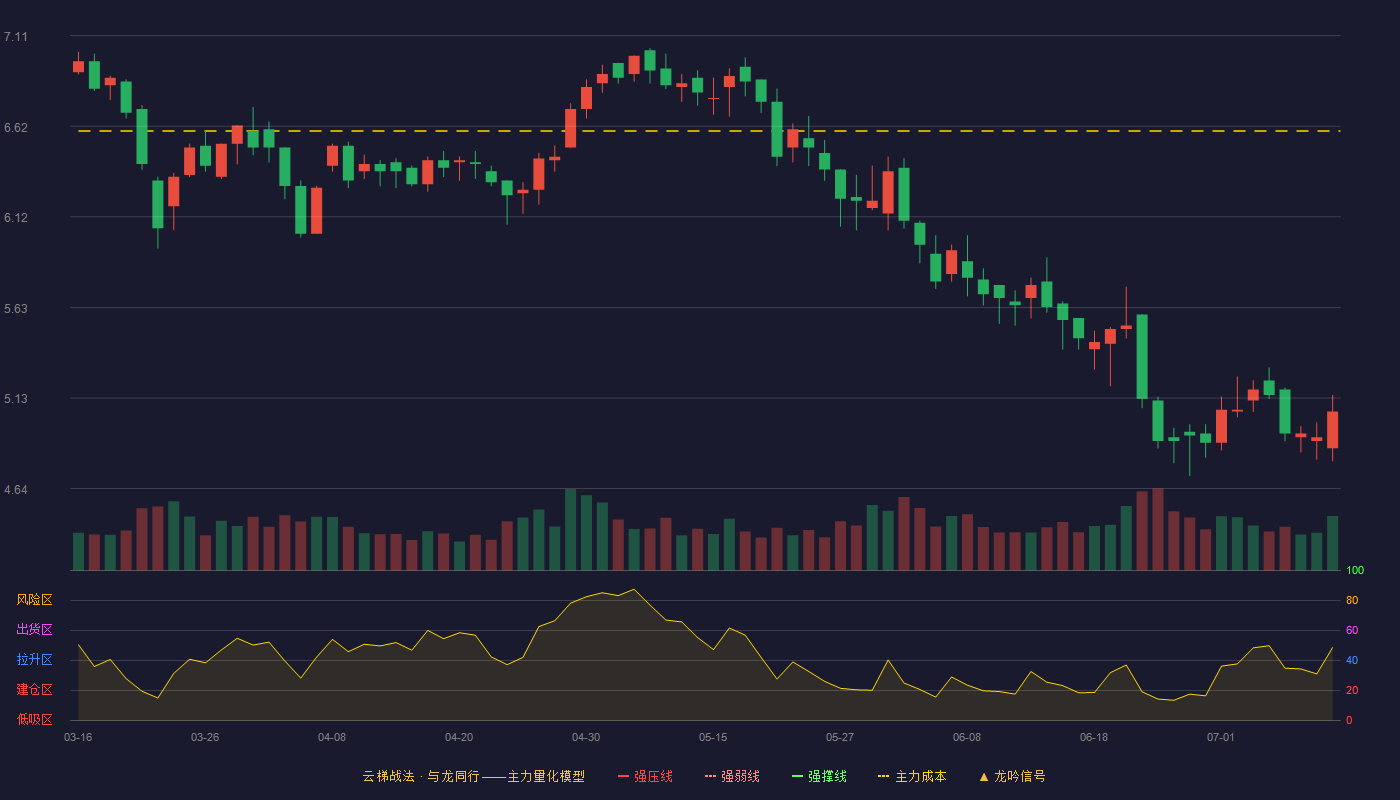Screen dimensions: 1400x800
Task: Toggle the 强弱线 legend series
Action: (x=732, y=776)
